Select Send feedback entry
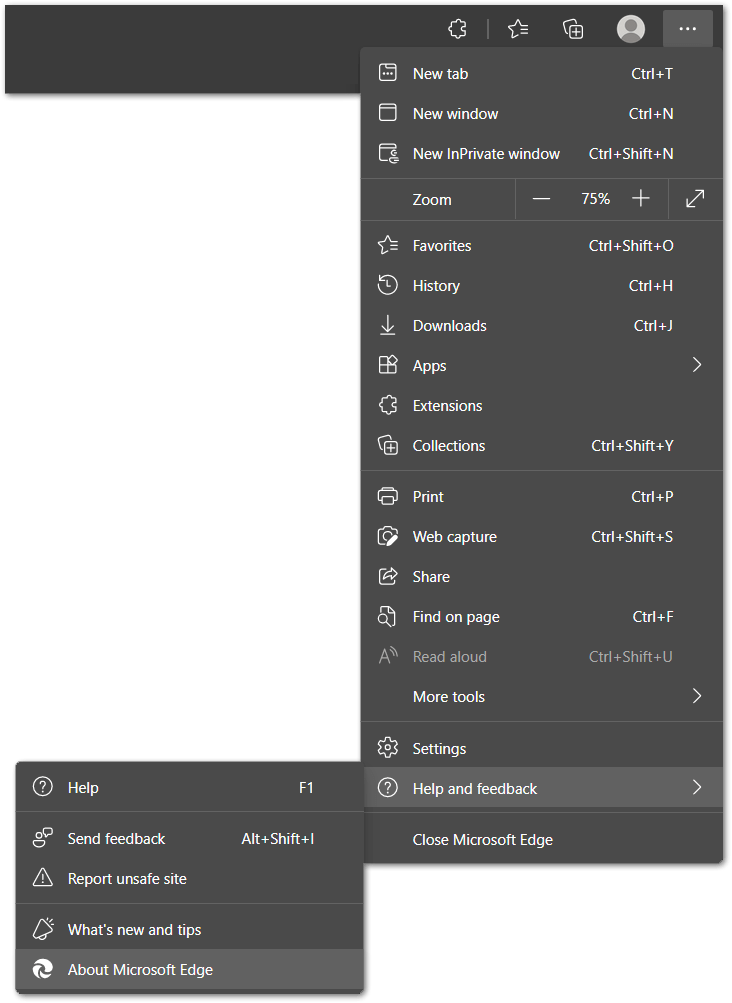 [x=189, y=839]
